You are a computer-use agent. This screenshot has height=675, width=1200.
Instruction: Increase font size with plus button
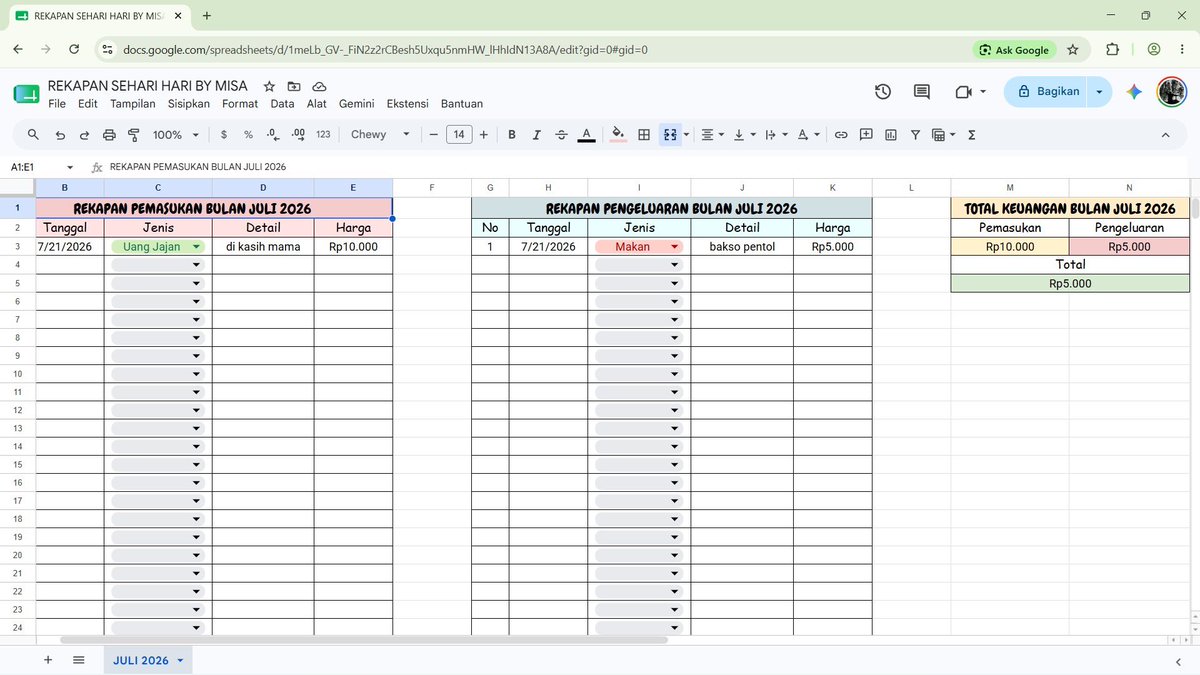484,134
